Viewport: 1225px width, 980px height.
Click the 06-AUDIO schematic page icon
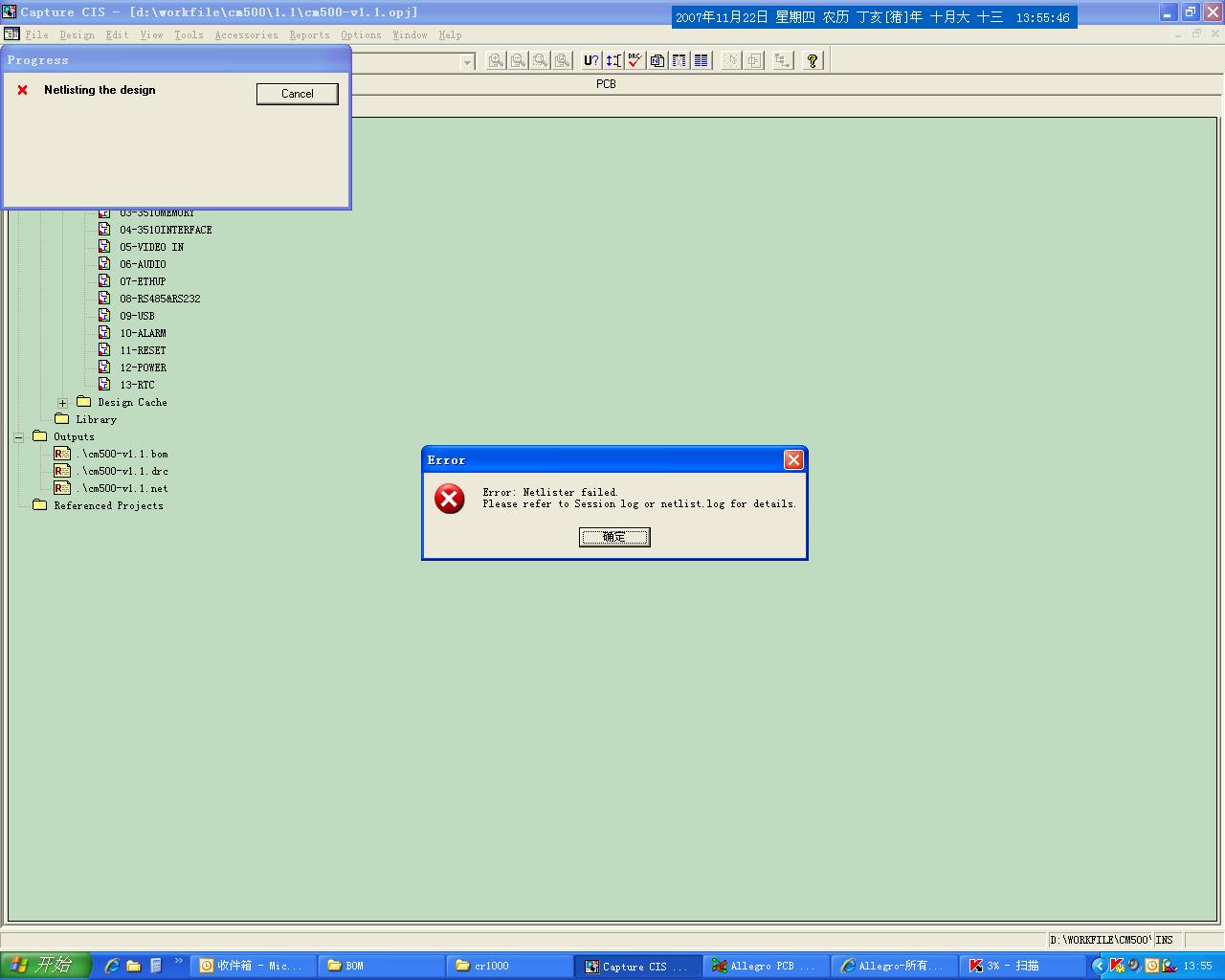click(104, 264)
